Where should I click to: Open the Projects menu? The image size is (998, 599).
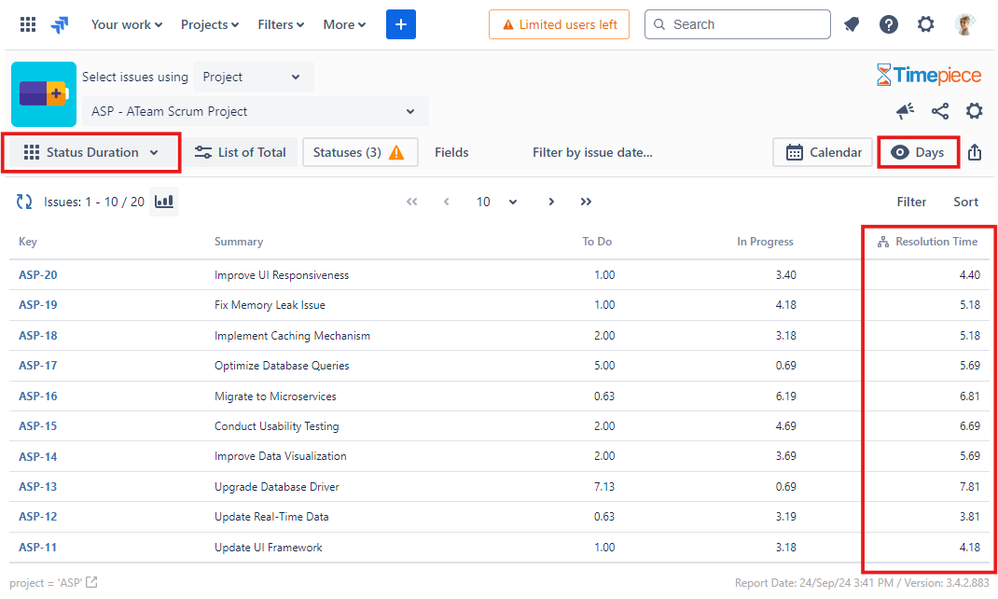coord(210,24)
